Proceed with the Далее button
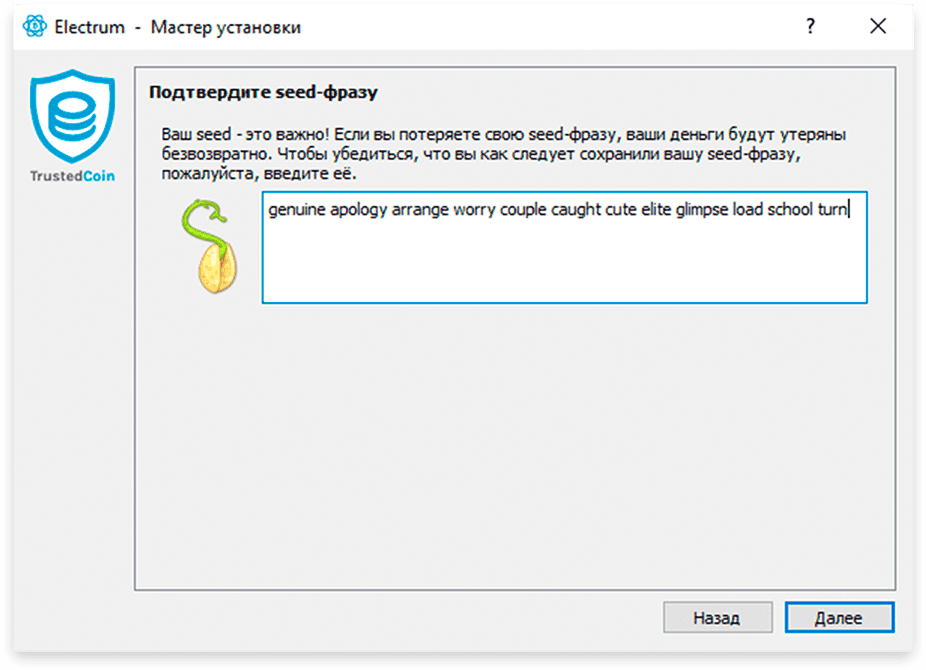Image resolution: width=926 pixels, height=670 pixels. click(x=839, y=617)
